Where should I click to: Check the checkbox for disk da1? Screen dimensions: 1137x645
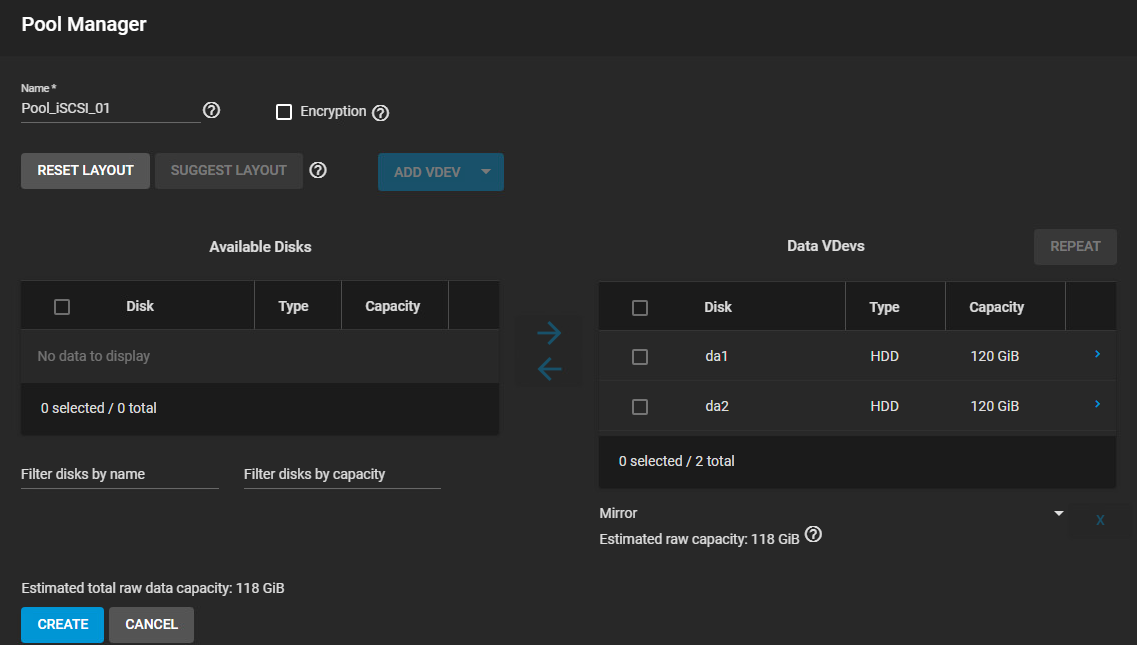click(640, 356)
